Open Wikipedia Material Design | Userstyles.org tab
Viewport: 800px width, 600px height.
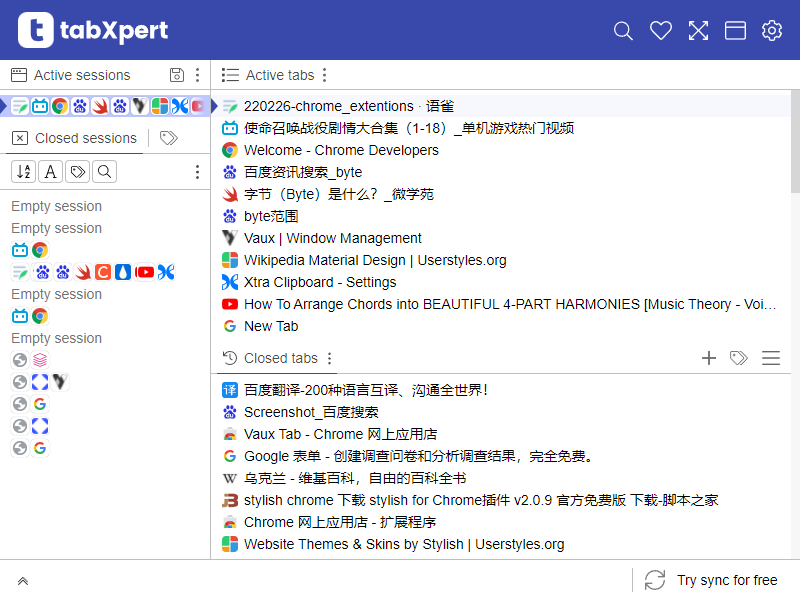coord(501,260)
